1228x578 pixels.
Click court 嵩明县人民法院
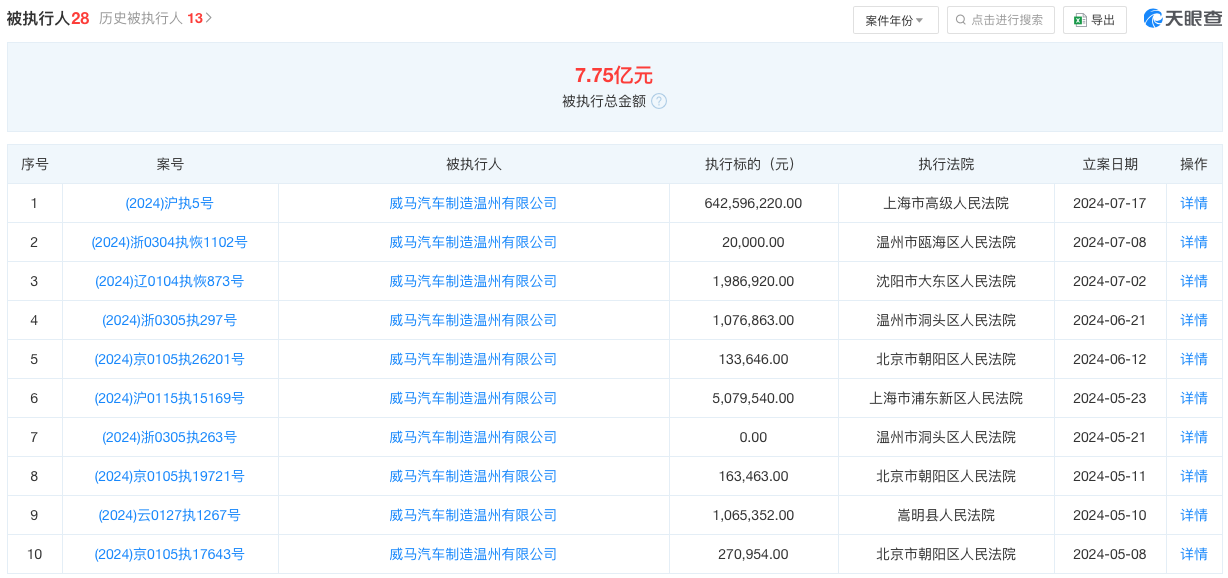click(946, 515)
